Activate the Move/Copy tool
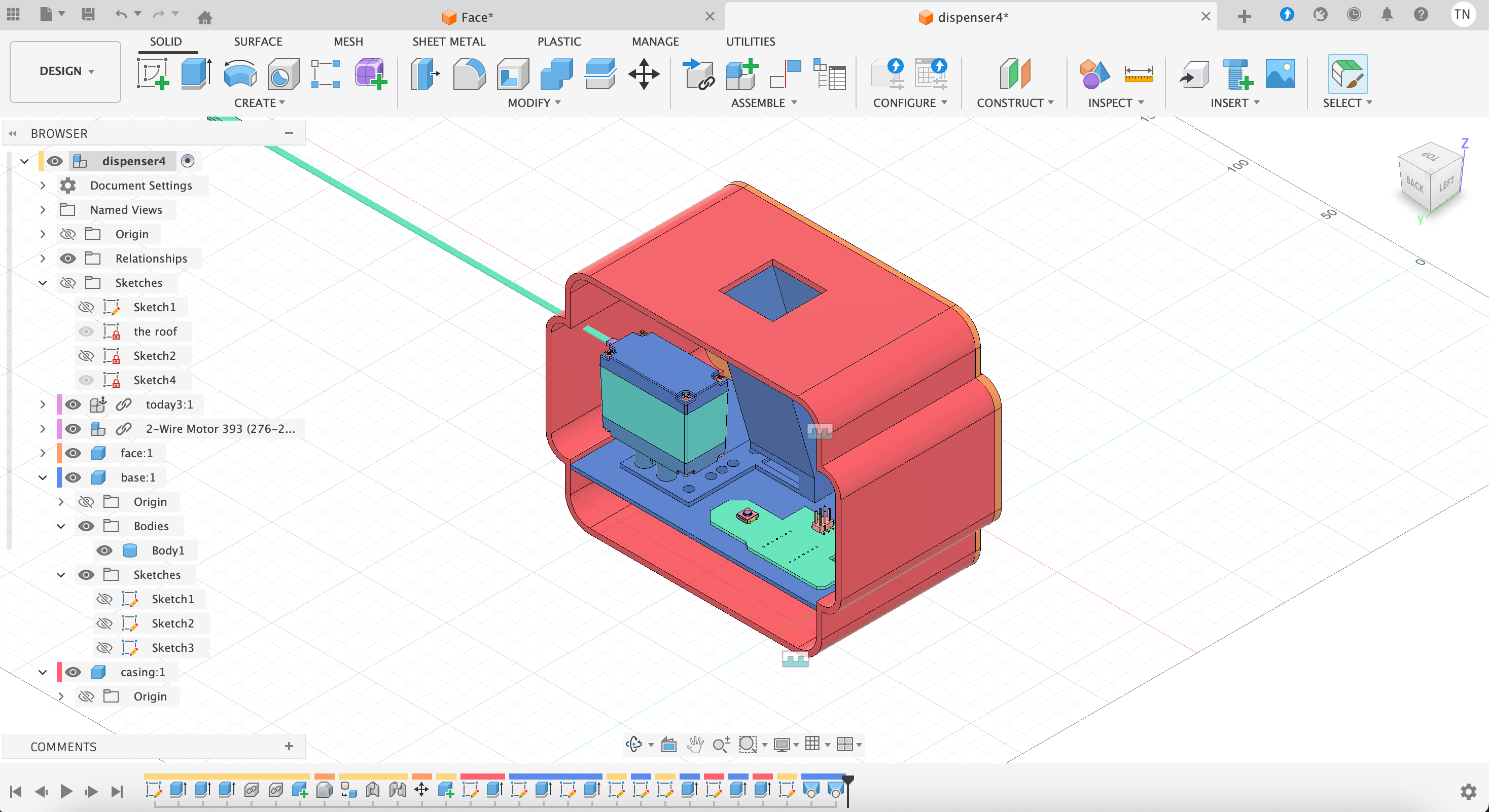Image resolution: width=1489 pixels, height=812 pixels. pos(644,74)
